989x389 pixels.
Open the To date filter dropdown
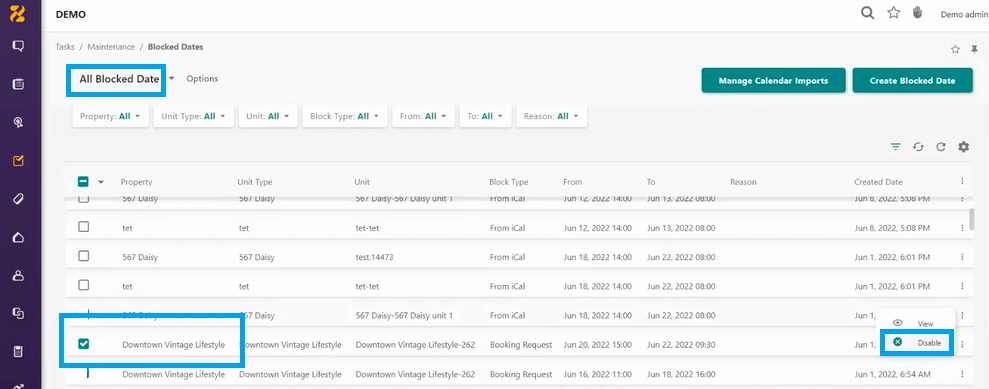point(485,116)
